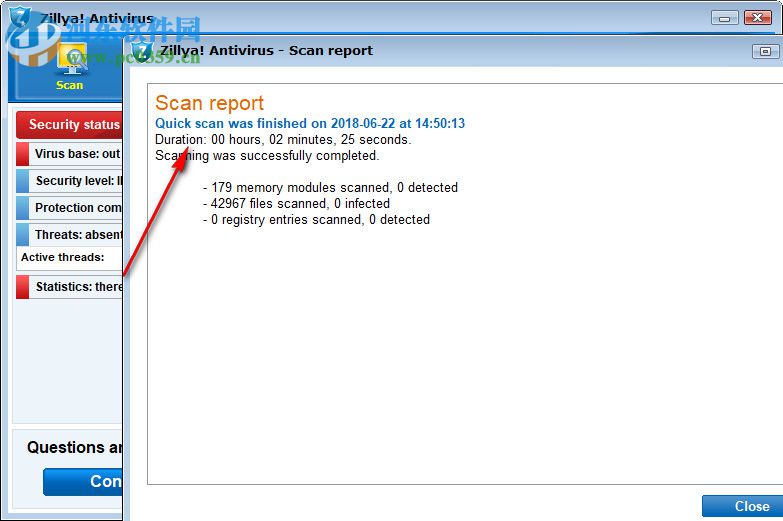The width and height of the screenshot is (783, 521).
Task: Click the Quick scan finished date line
Action: (x=310, y=123)
